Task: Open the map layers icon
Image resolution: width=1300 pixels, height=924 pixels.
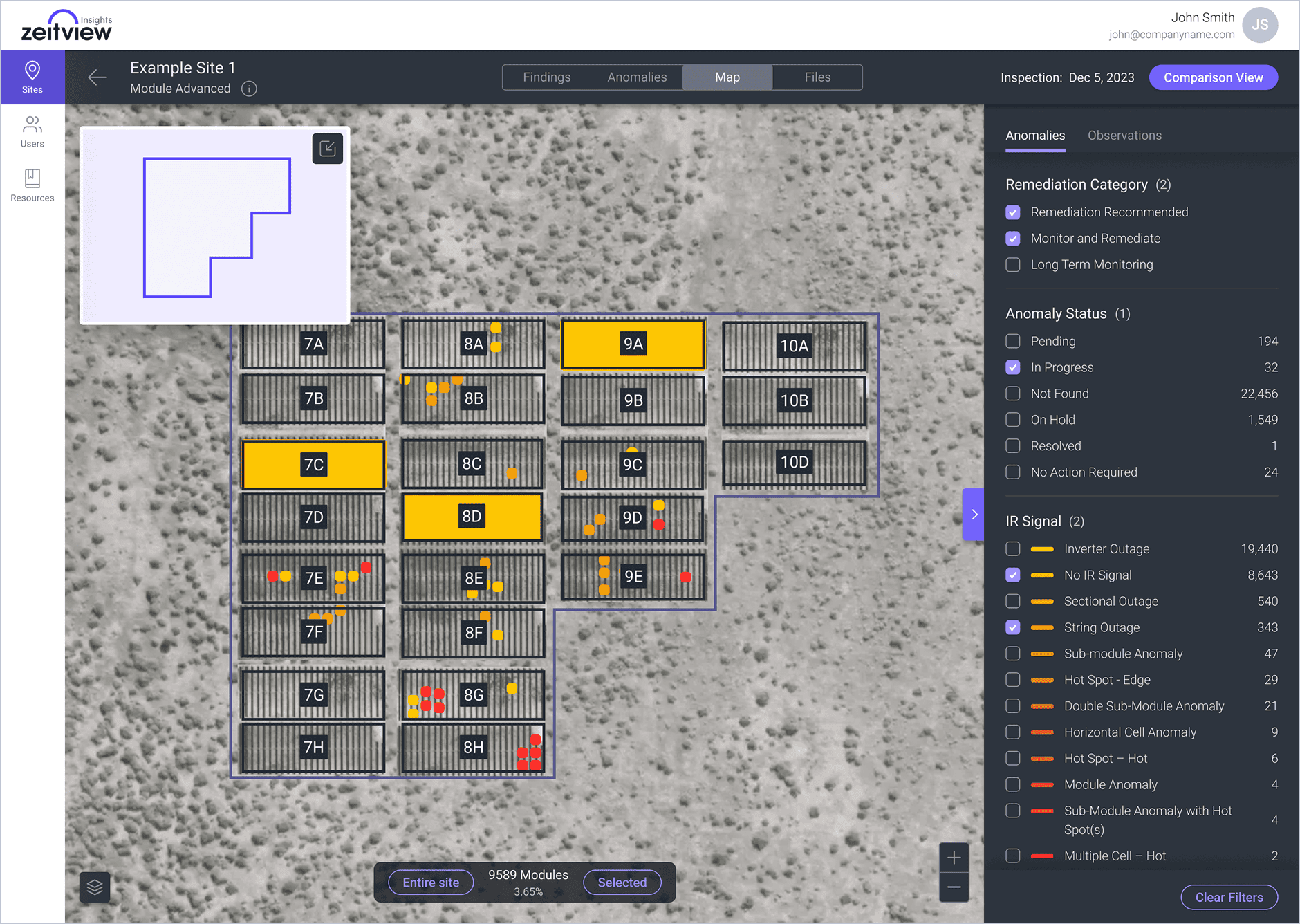Action: [95, 887]
